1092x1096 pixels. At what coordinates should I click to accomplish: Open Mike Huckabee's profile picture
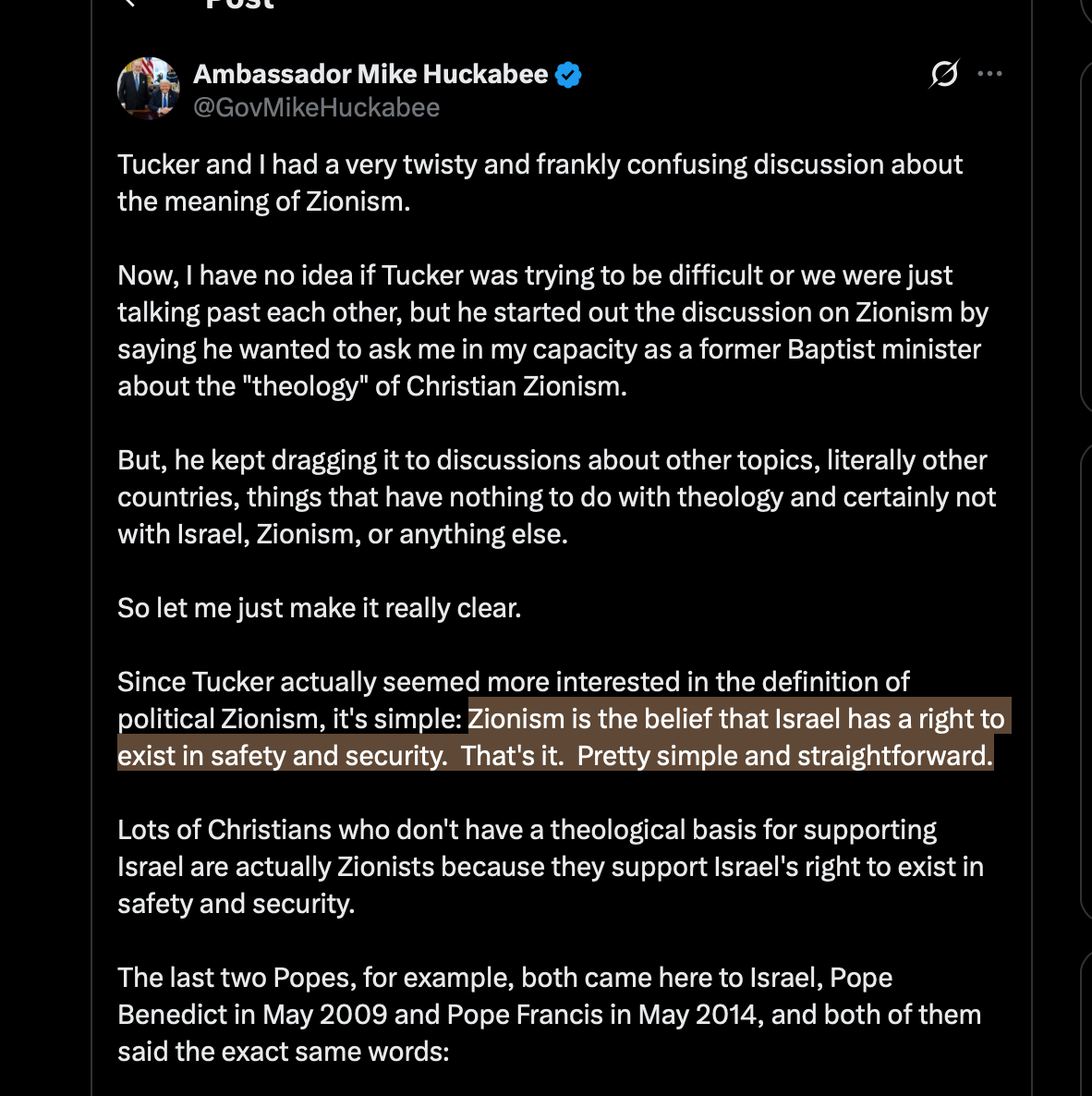coord(148,89)
